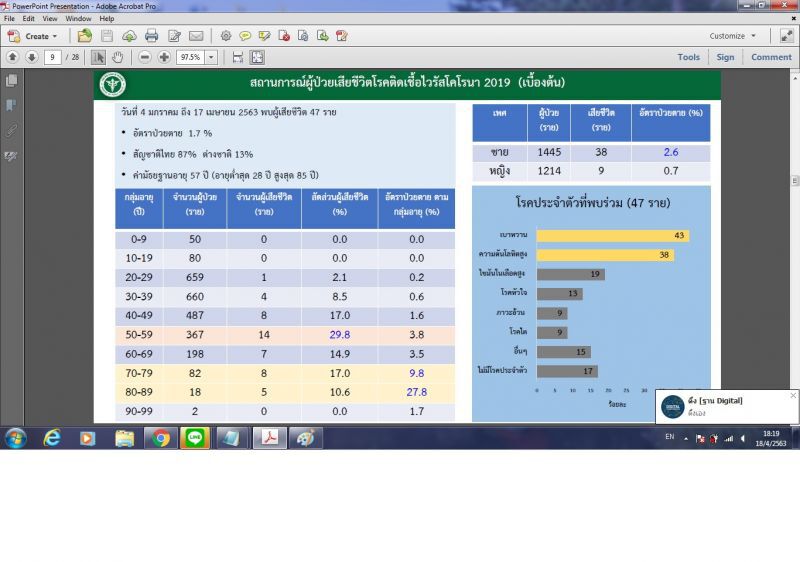800x562 pixels.
Task: Toggle fit width scrolling mode
Action: 238,57
